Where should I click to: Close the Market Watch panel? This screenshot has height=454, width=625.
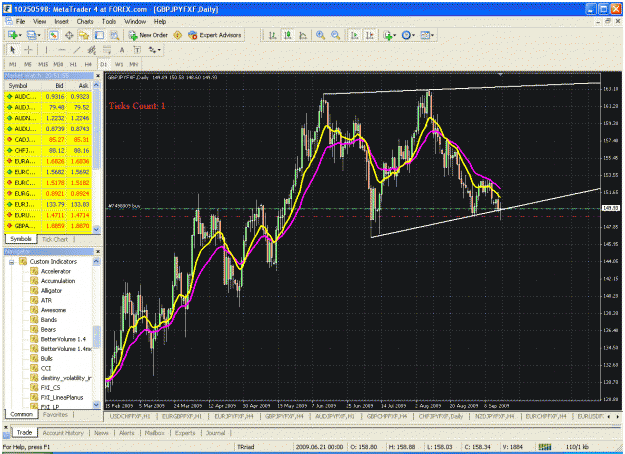[x=98, y=75]
